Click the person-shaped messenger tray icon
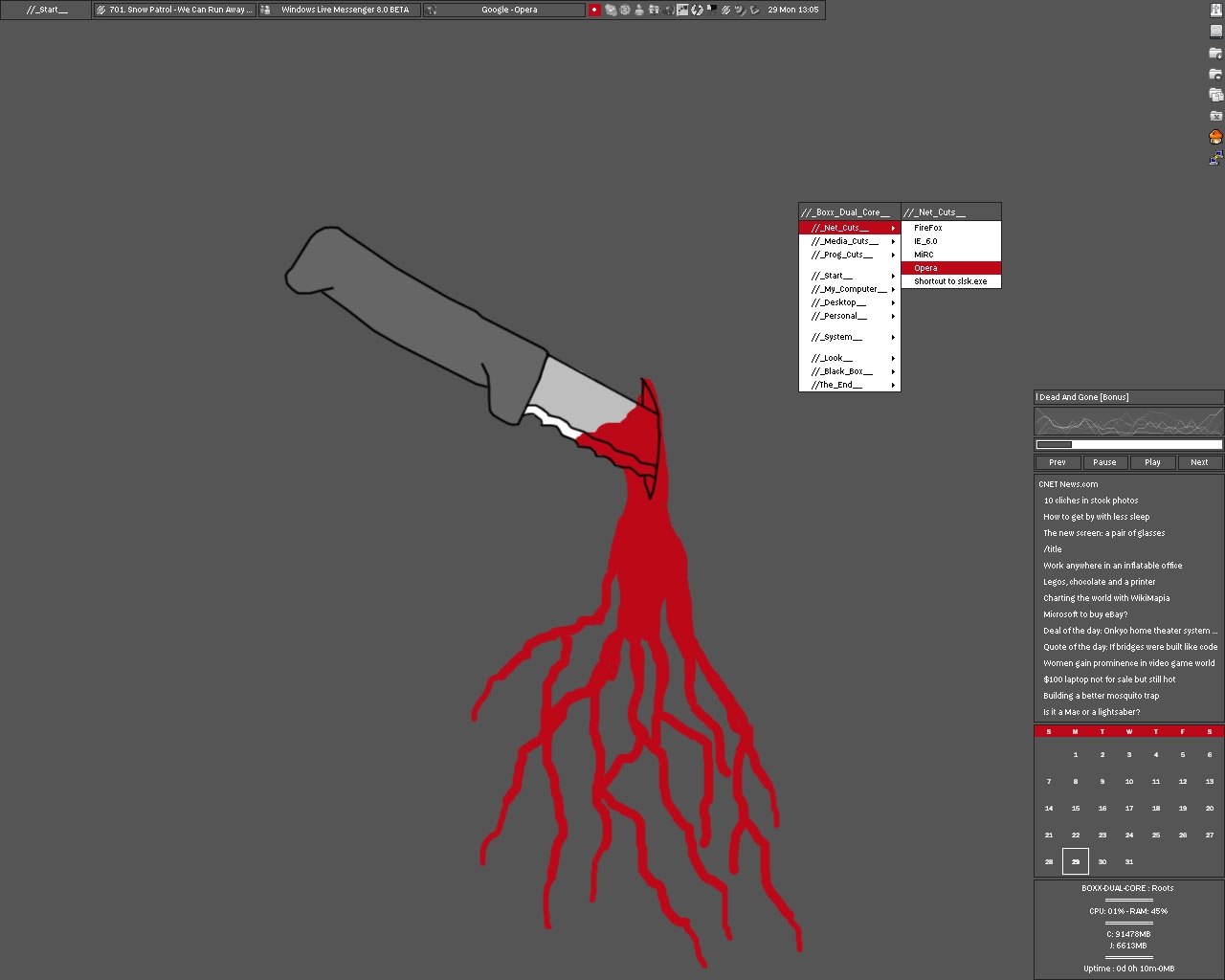The height and width of the screenshot is (980, 1225). tap(639, 10)
